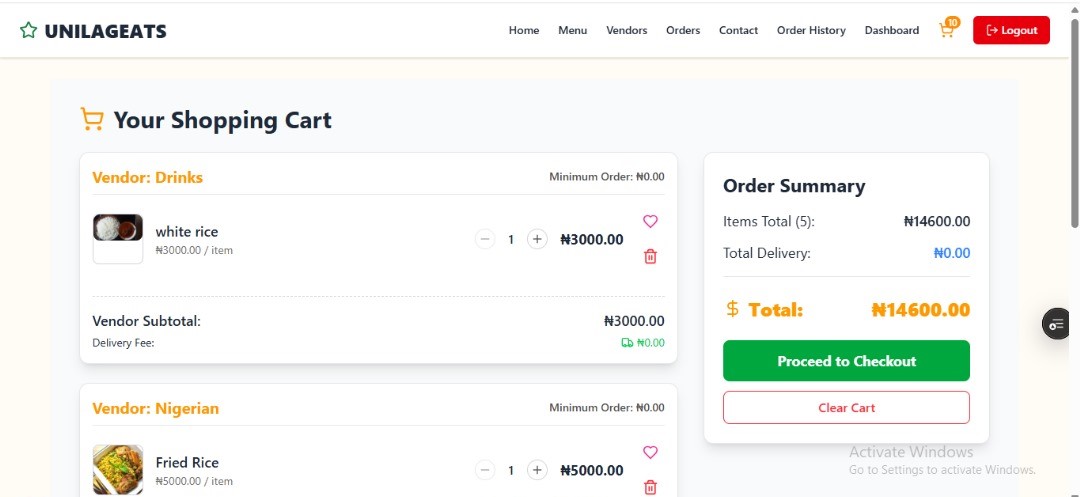Viewport: 1080px width, 497px height.
Task: Increase white rice quantity
Action: coord(537,239)
